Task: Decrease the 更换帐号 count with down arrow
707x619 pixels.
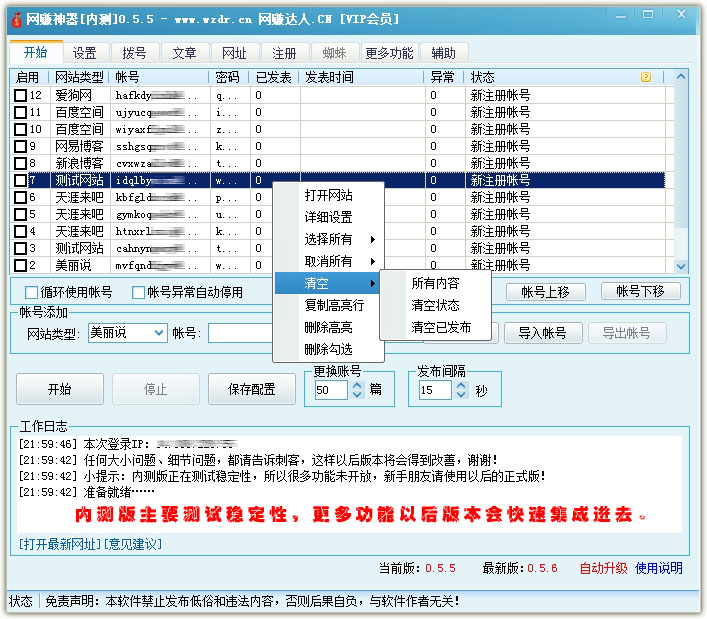Action: 357,394
